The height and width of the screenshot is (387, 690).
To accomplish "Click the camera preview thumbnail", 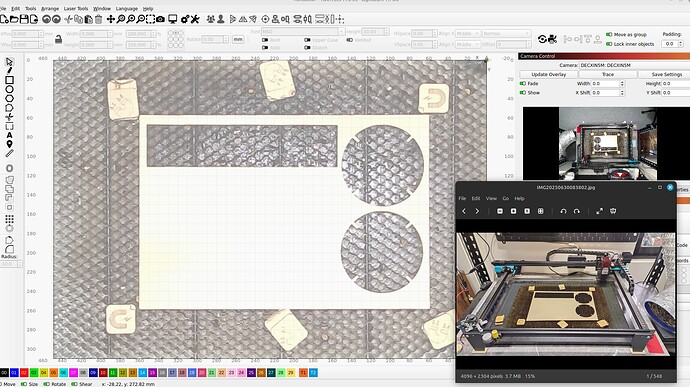I will [x=607, y=143].
